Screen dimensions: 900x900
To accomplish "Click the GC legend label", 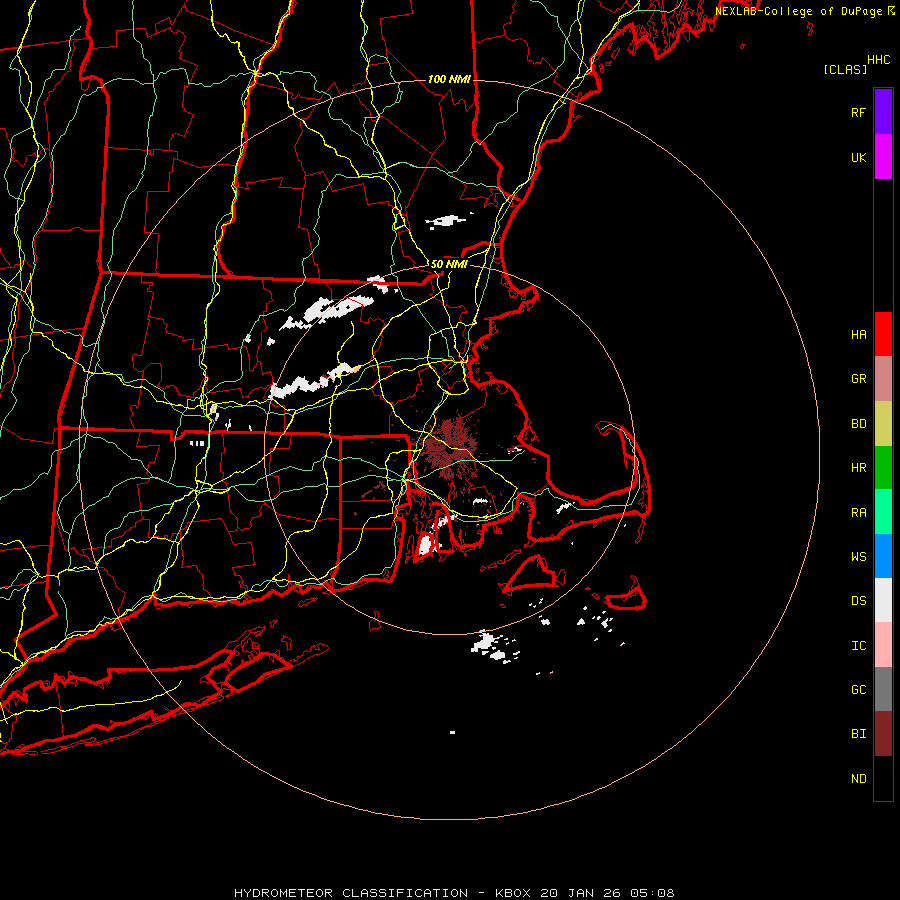I will [858, 690].
